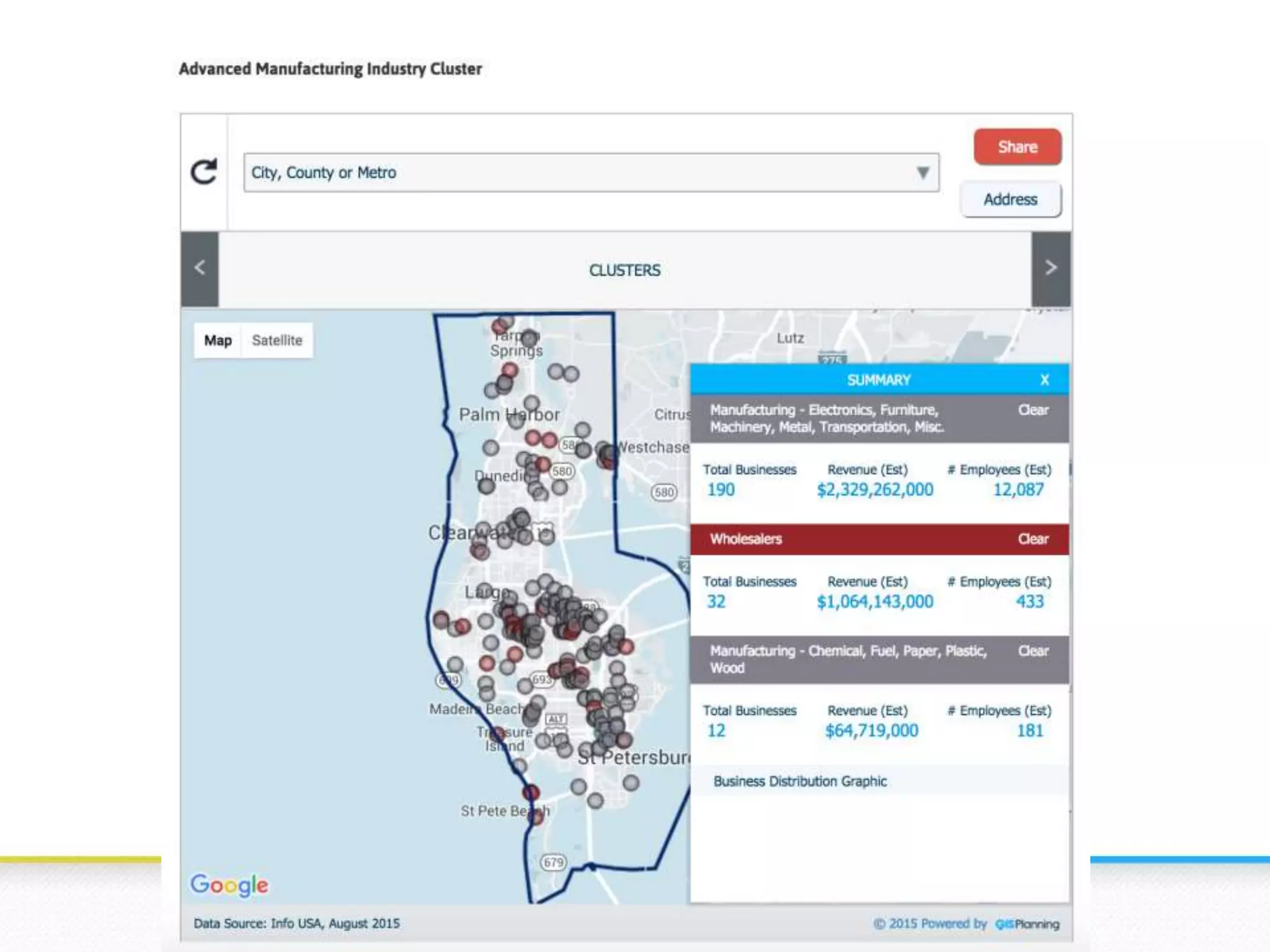Clear the Wholesalers cluster selection
The width and height of the screenshot is (1270, 952).
coord(1032,539)
